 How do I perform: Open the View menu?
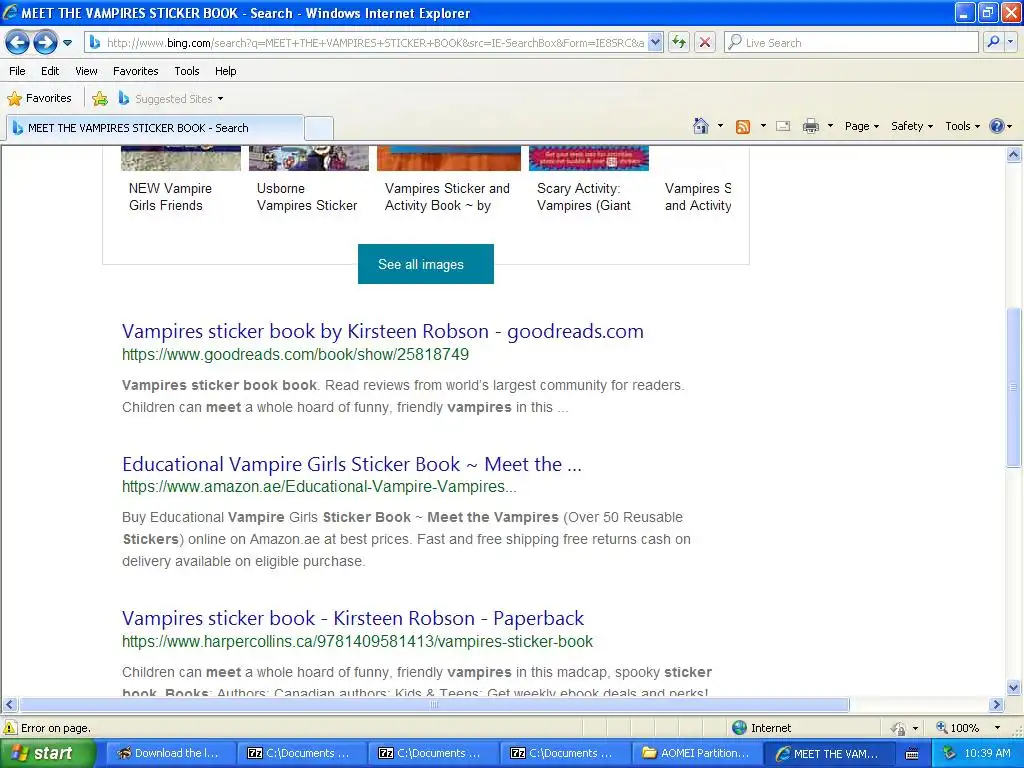pyautogui.click(x=86, y=71)
